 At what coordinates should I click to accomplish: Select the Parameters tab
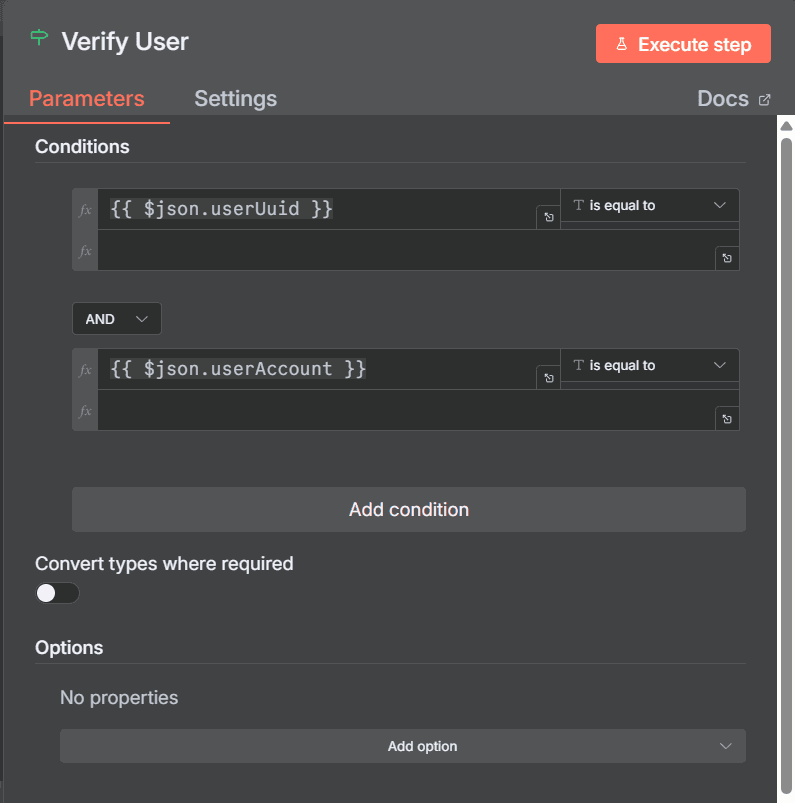click(87, 99)
